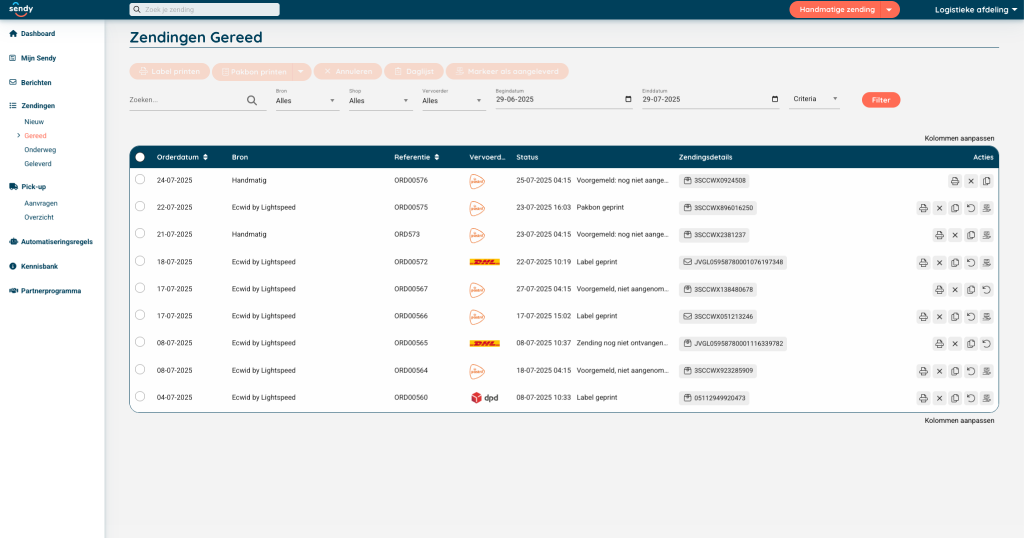1024x538 pixels.
Task: Click the orange Filter button
Action: click(x=880, y=100)
